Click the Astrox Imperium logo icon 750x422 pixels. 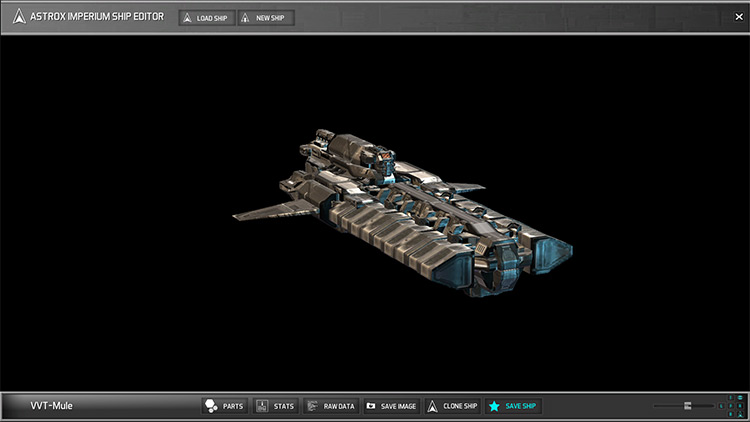(19, 16)
